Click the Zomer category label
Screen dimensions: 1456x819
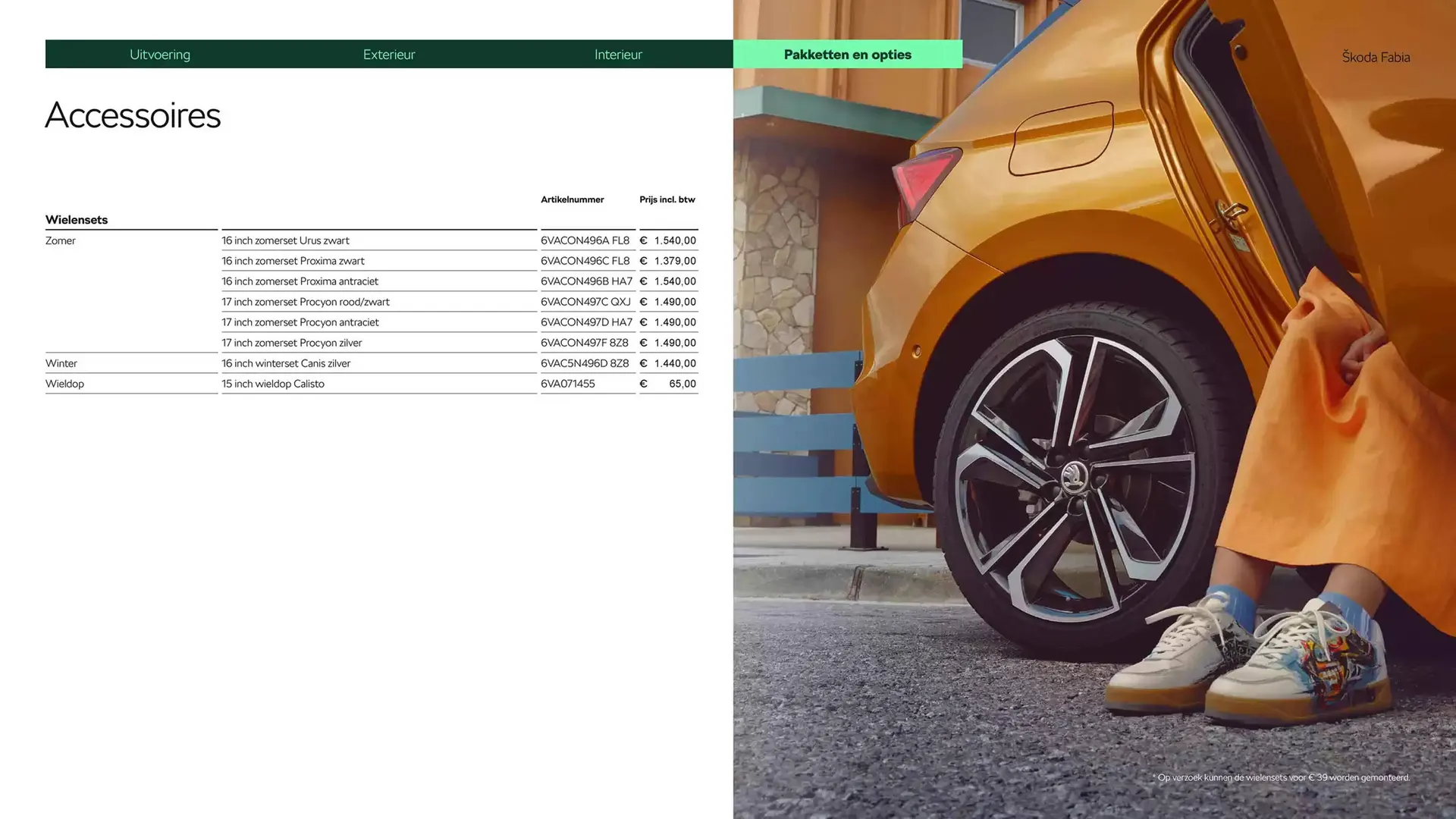point(61,240)
